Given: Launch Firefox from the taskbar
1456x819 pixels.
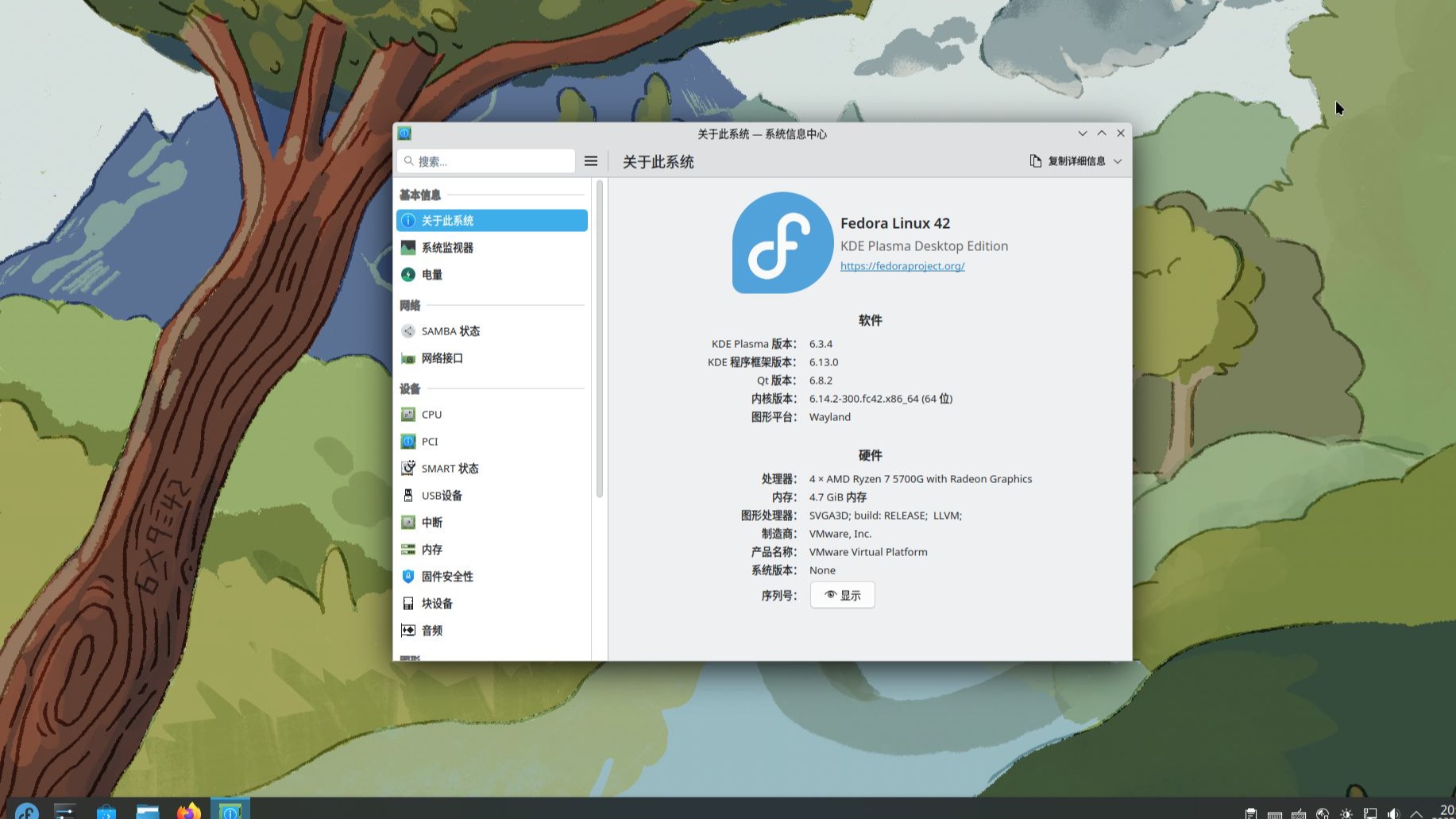Looking at the screenshot, I should click(189, 810).
